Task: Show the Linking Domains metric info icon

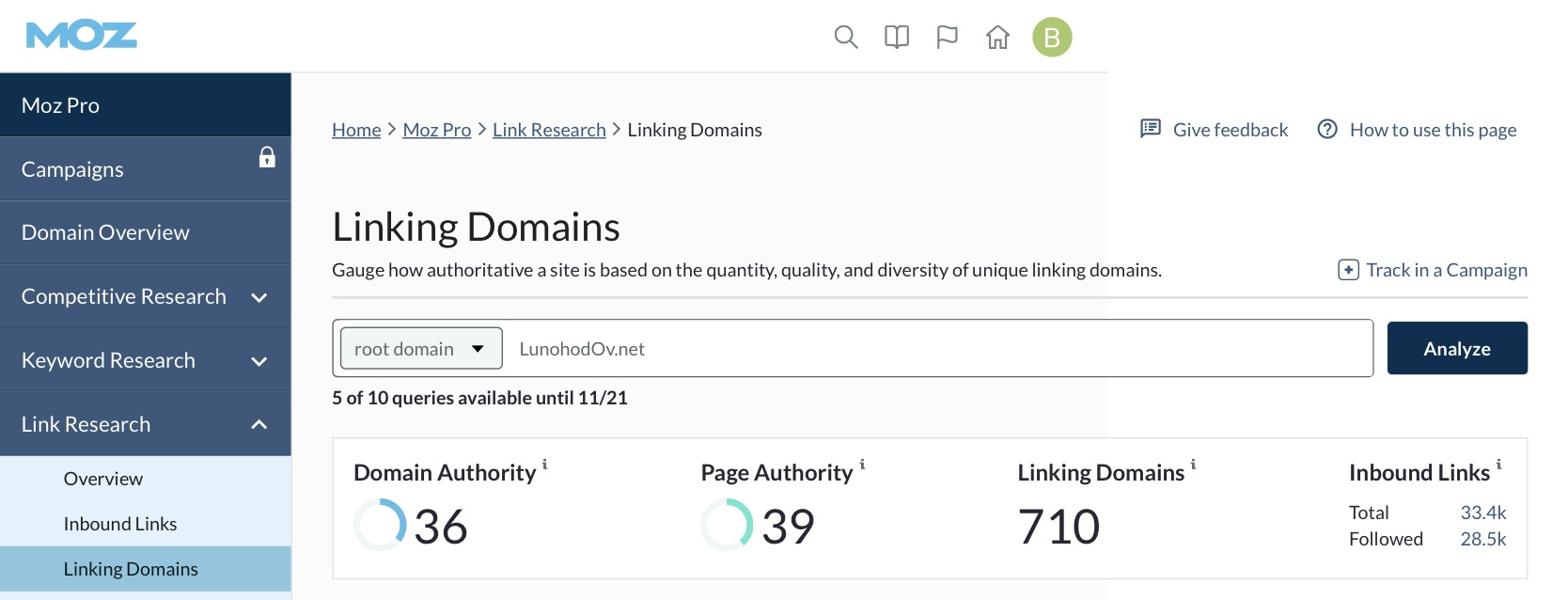Action: (x=1193, y=465)
